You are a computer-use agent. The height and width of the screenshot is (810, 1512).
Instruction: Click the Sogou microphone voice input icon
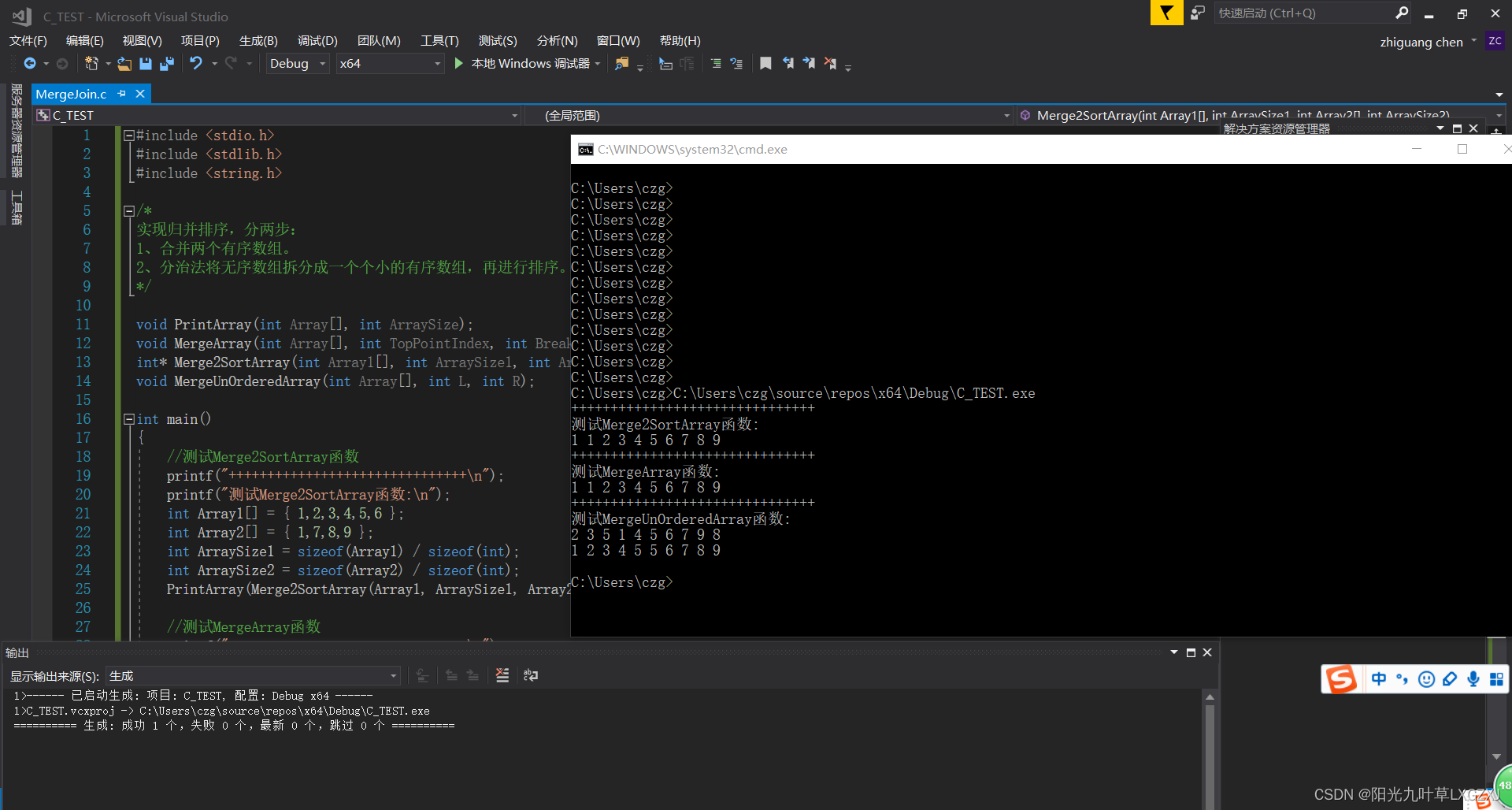[1473, 679]
